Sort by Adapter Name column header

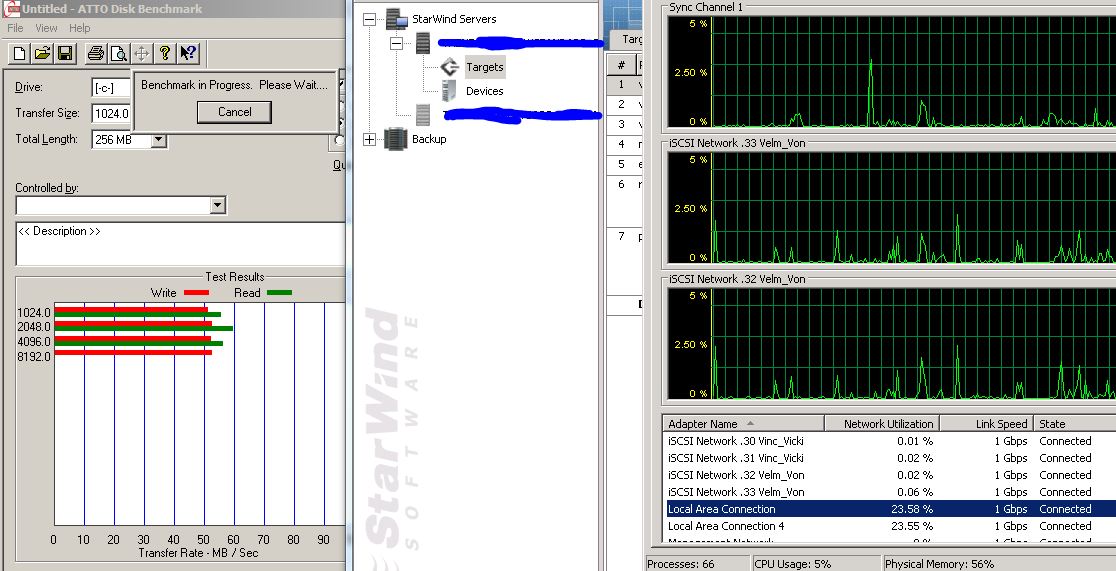tap(743, 424)
